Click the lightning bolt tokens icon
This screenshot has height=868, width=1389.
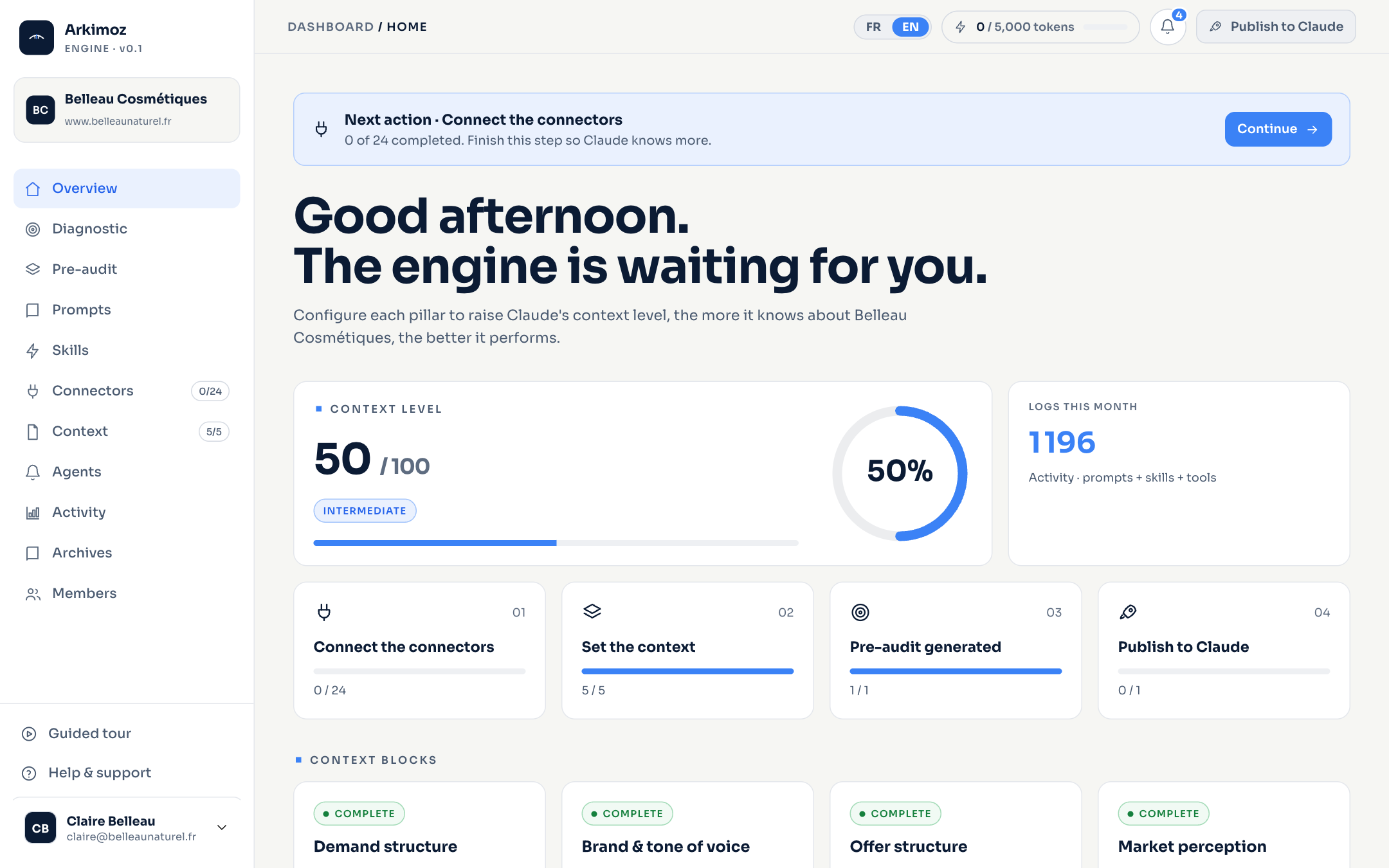tap(960, 27)
